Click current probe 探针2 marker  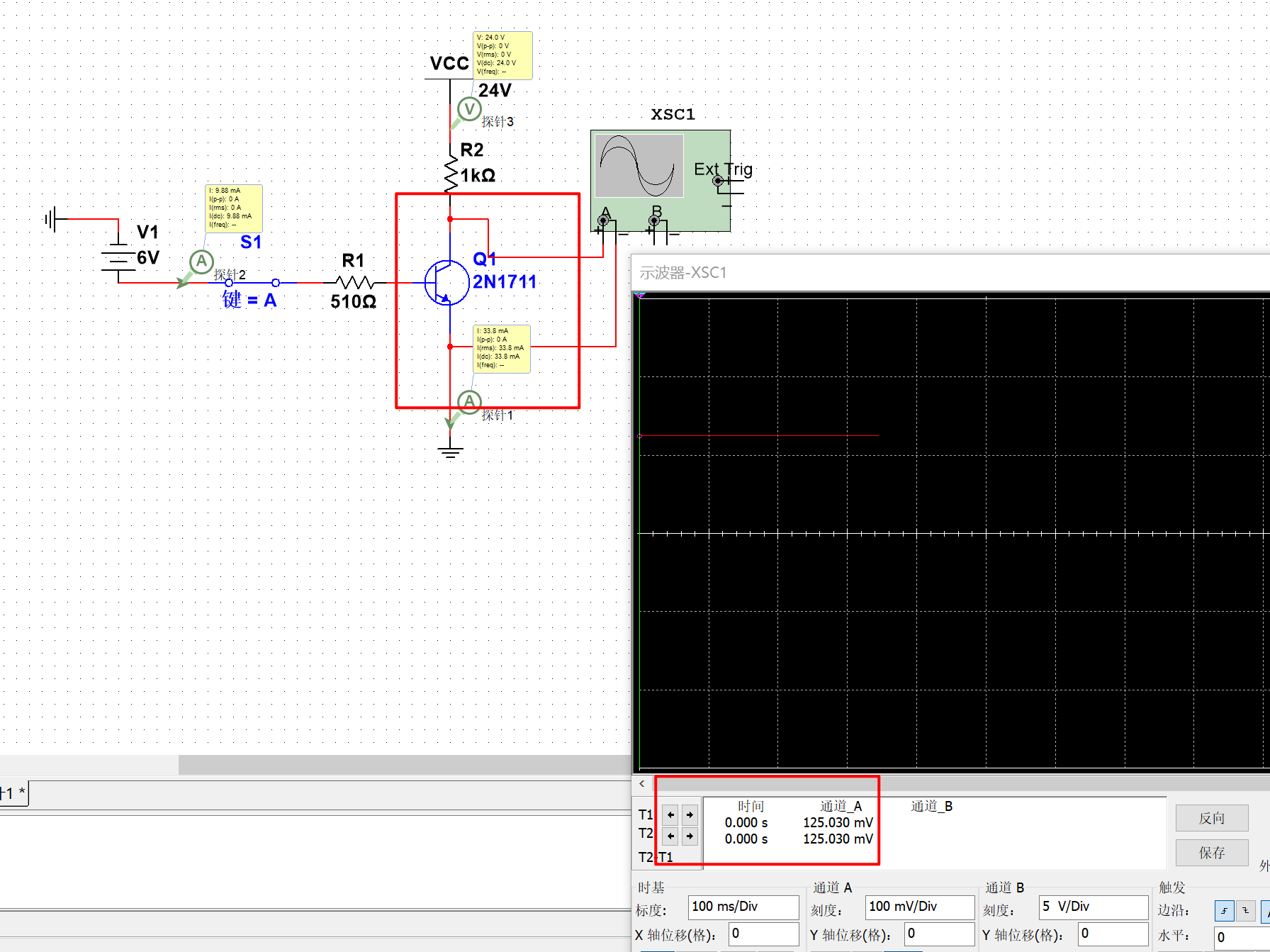(x=201, y=262)
